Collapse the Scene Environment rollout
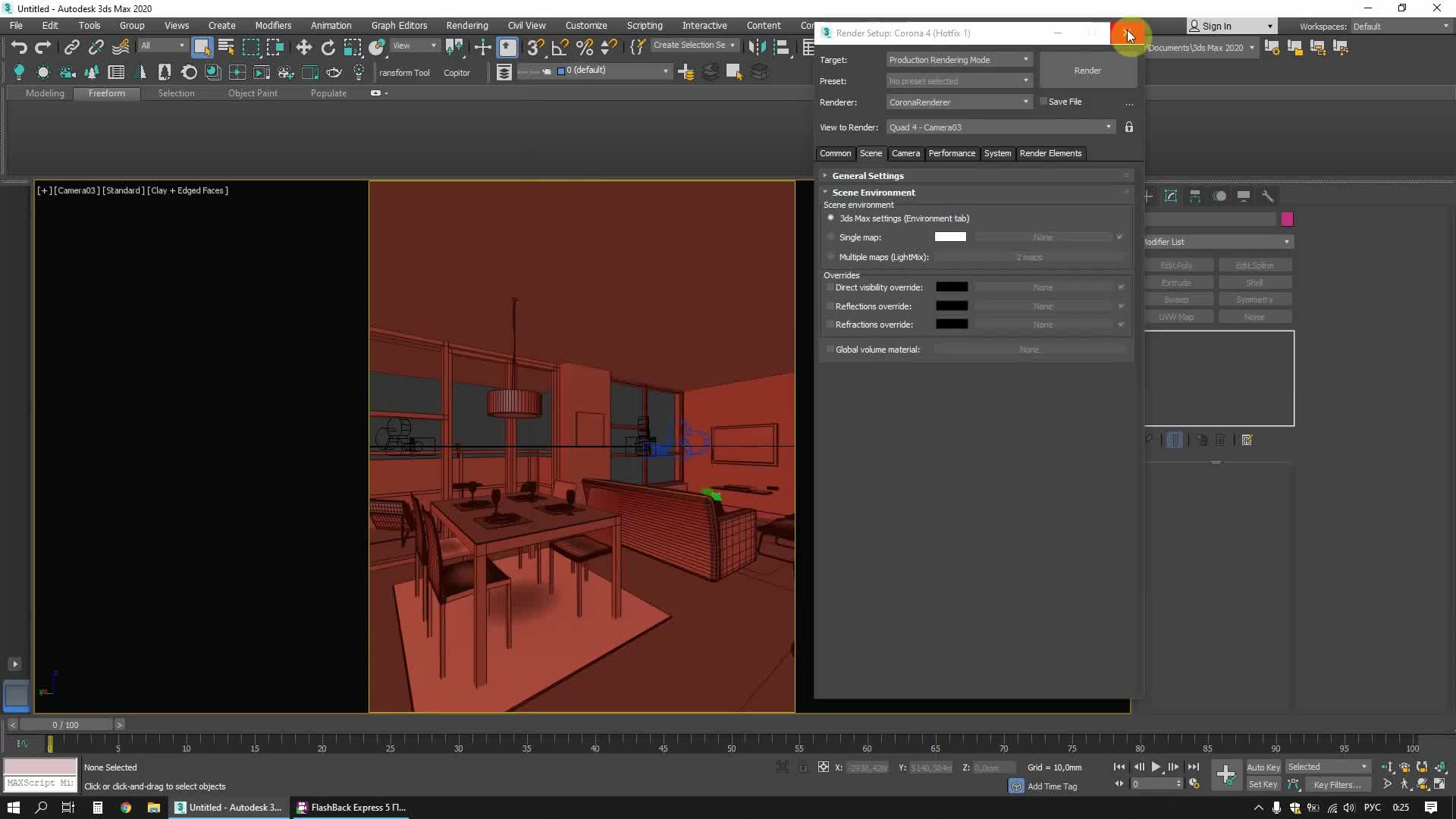This screenshot has width=1456, height=819. [x=873, y=193]
